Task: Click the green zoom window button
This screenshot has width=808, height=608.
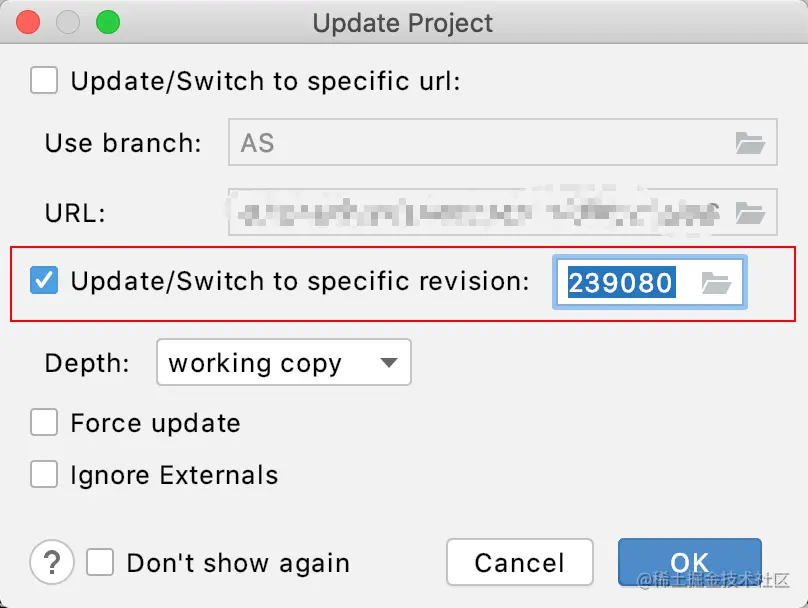Action: click(x=106, y=22)
